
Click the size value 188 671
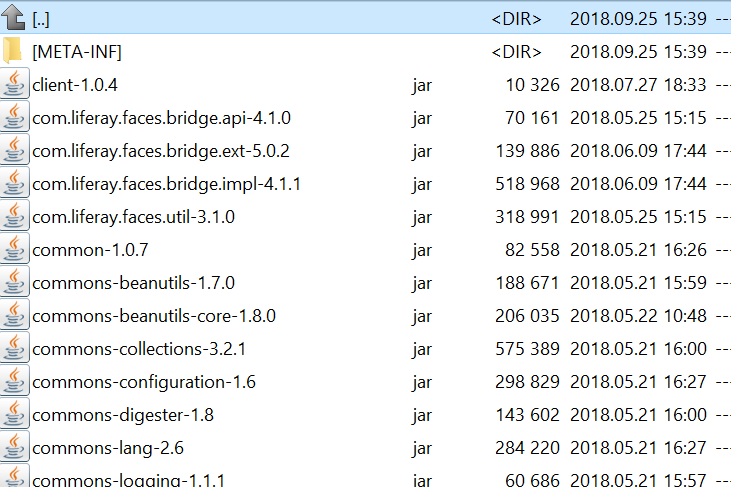pyautogui.click(x=527, y=283)
